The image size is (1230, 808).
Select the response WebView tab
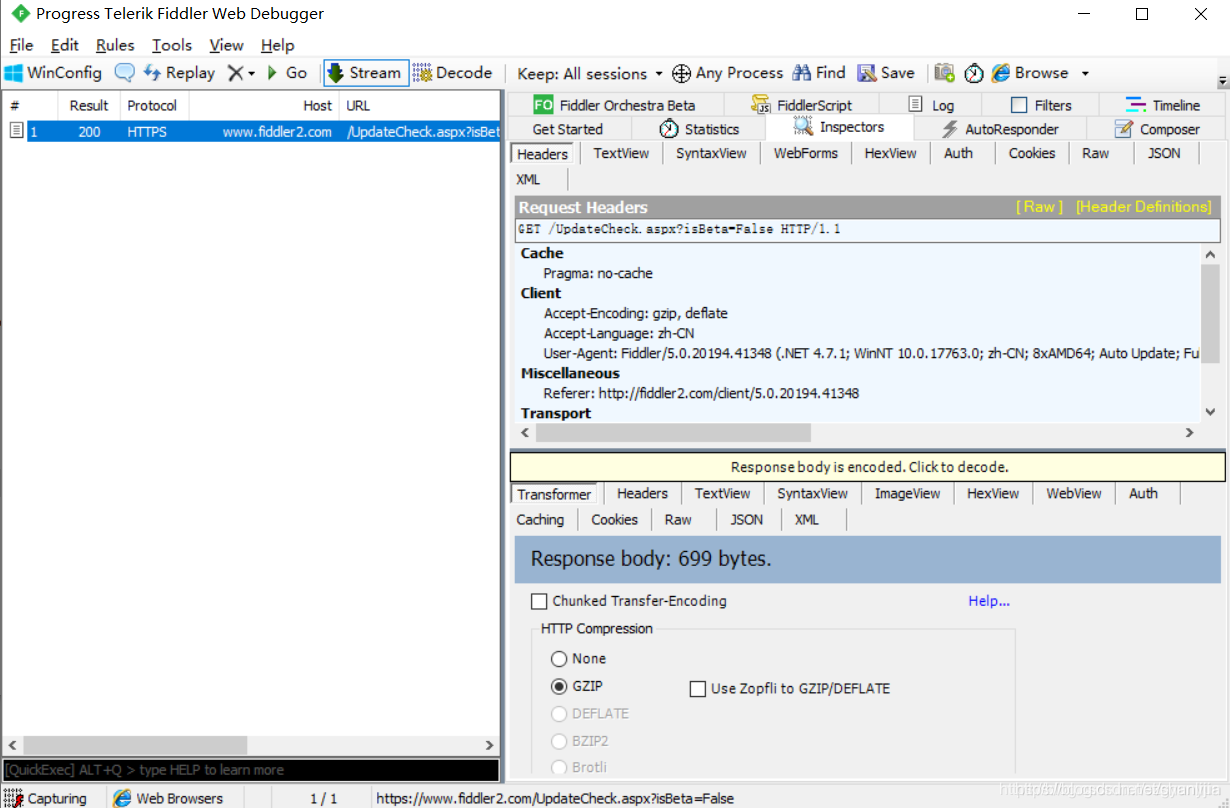tap(1074, 493)
